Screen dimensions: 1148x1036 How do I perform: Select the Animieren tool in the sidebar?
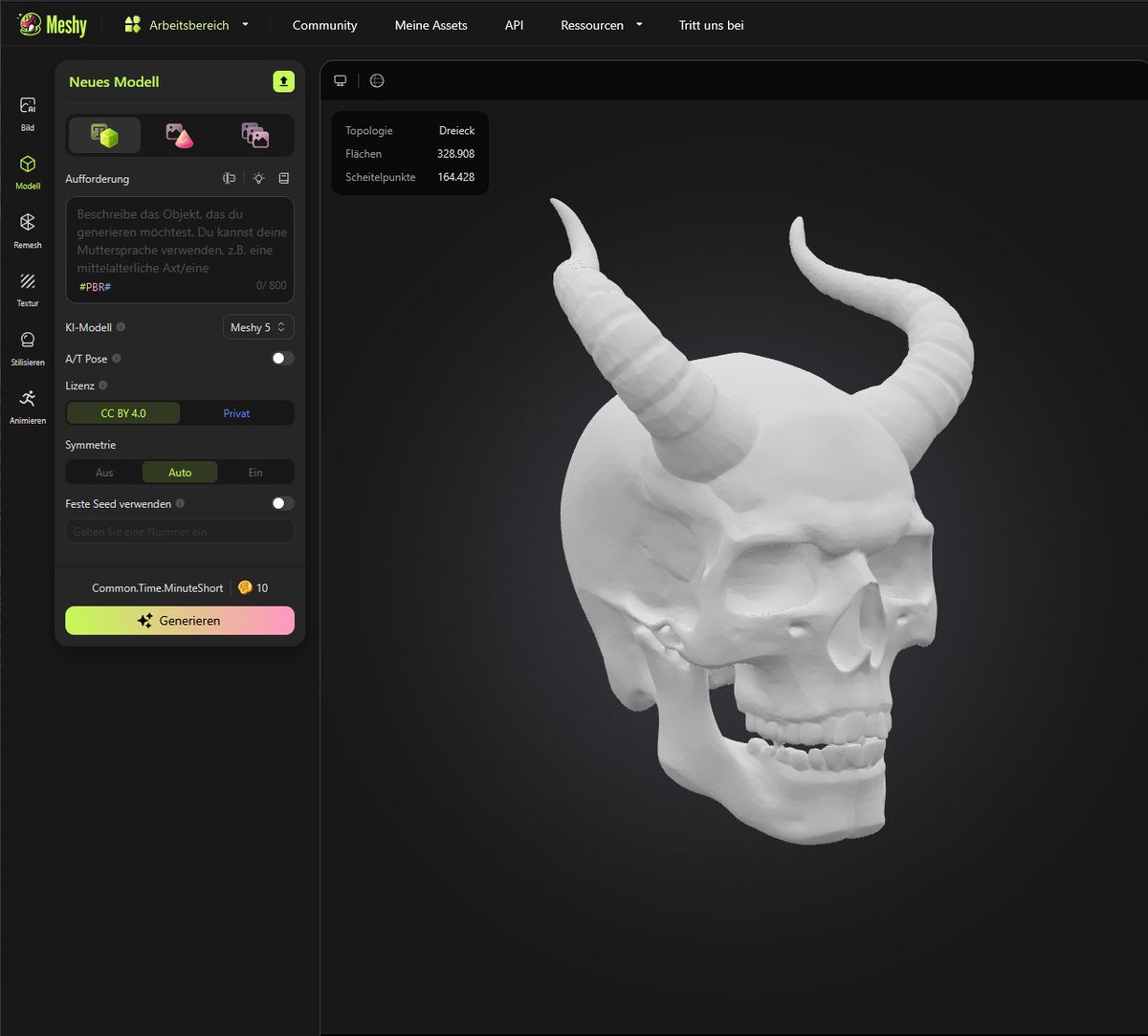click(x=26, y=407)
